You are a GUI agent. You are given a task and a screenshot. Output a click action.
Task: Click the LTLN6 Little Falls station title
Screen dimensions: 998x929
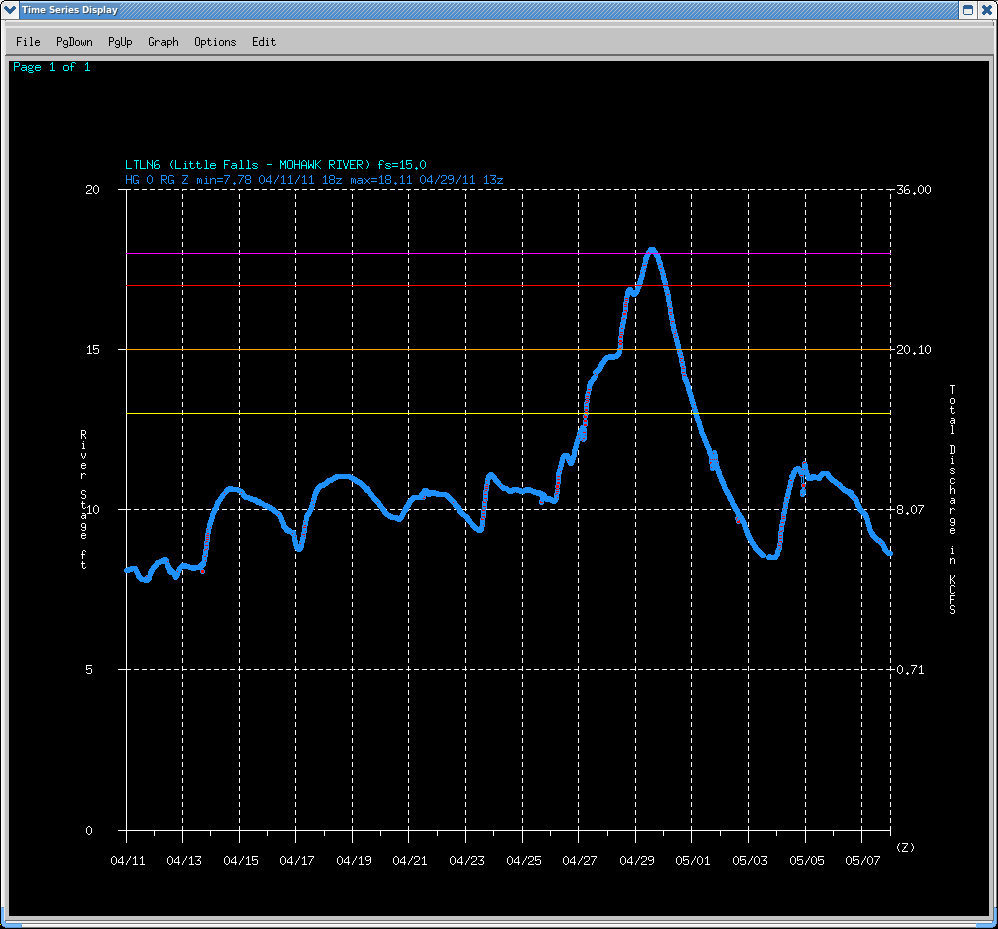276,165
